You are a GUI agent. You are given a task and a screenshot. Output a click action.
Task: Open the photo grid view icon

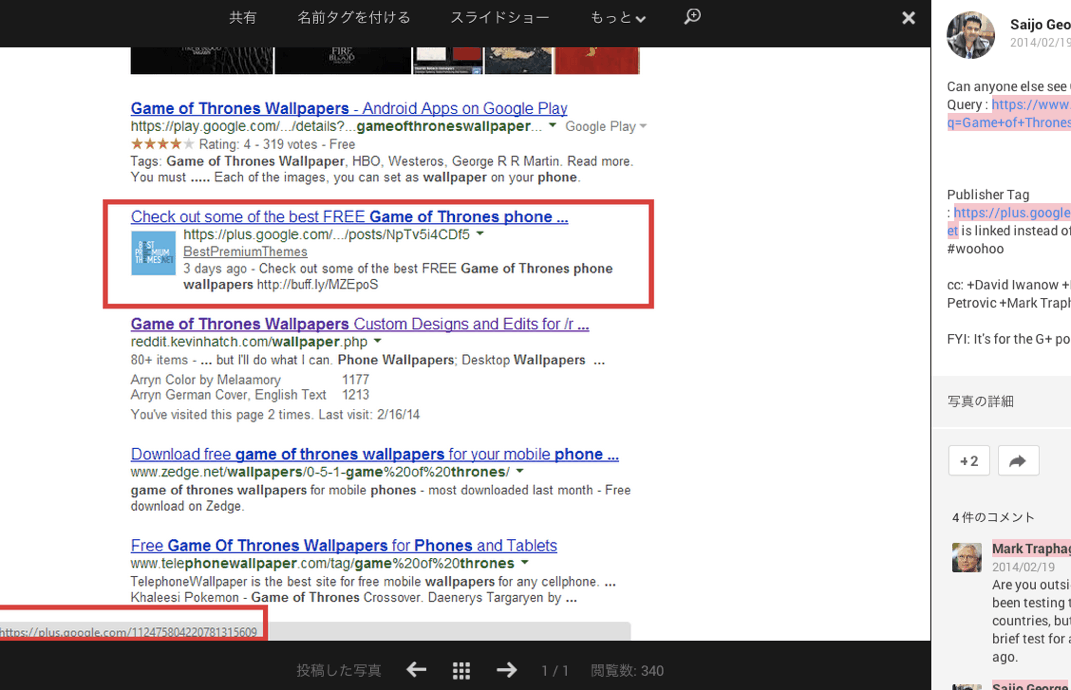coord(461,670)
